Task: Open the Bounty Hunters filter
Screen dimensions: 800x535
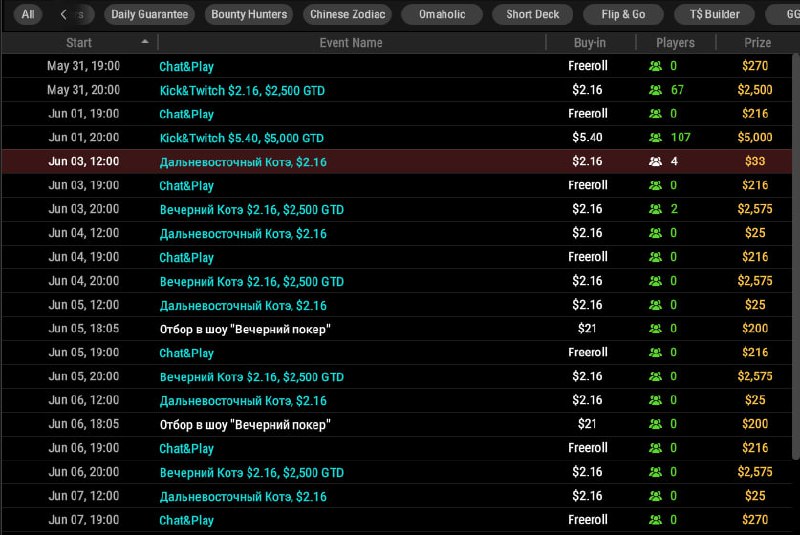Action: [249, 14]
